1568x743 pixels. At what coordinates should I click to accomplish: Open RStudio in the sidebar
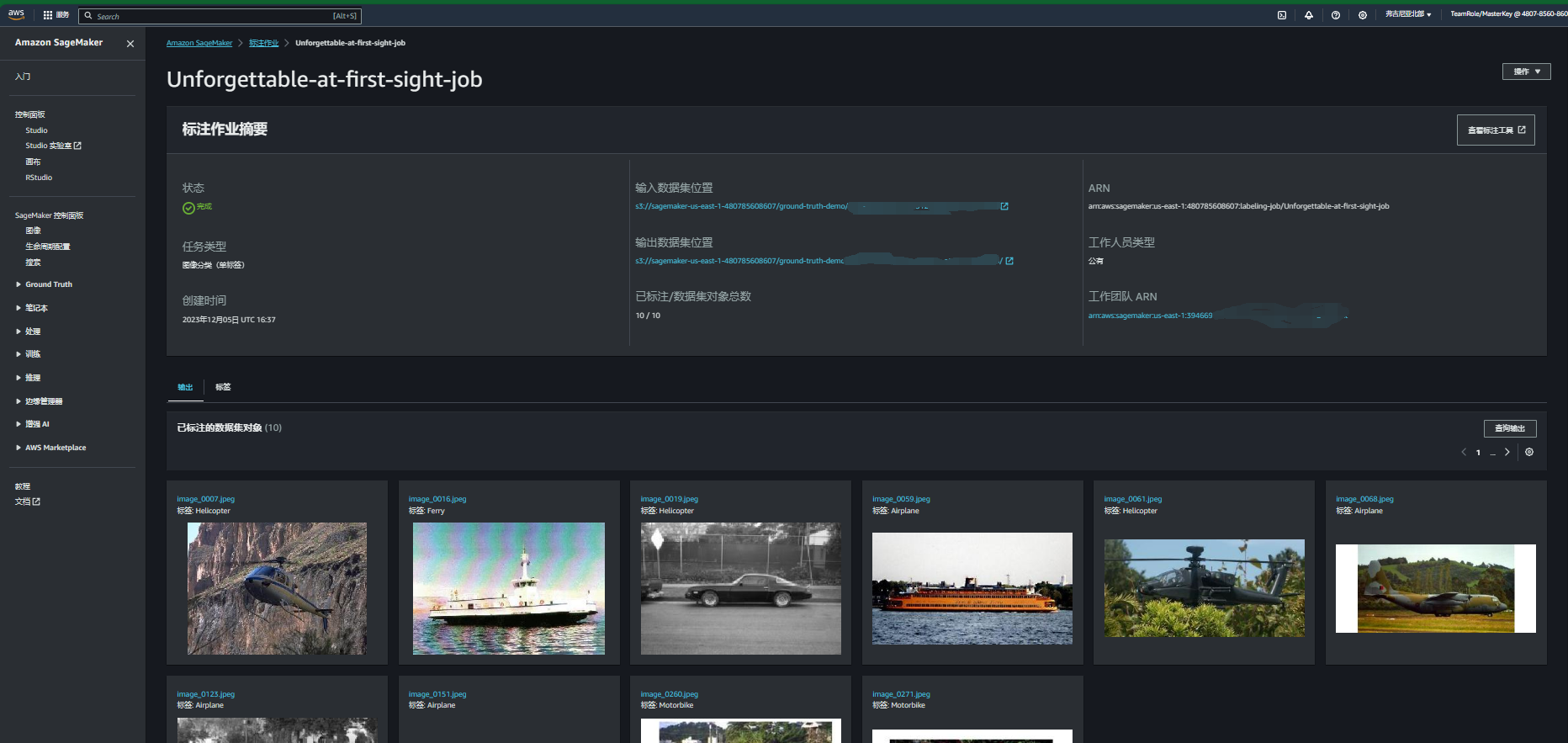pyautogui.click(x=39, y=178)
